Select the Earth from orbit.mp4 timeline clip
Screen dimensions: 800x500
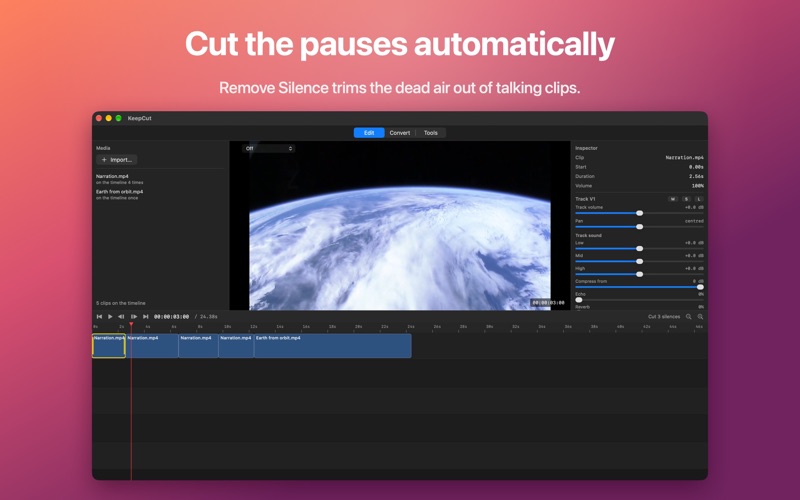point(333,345)
